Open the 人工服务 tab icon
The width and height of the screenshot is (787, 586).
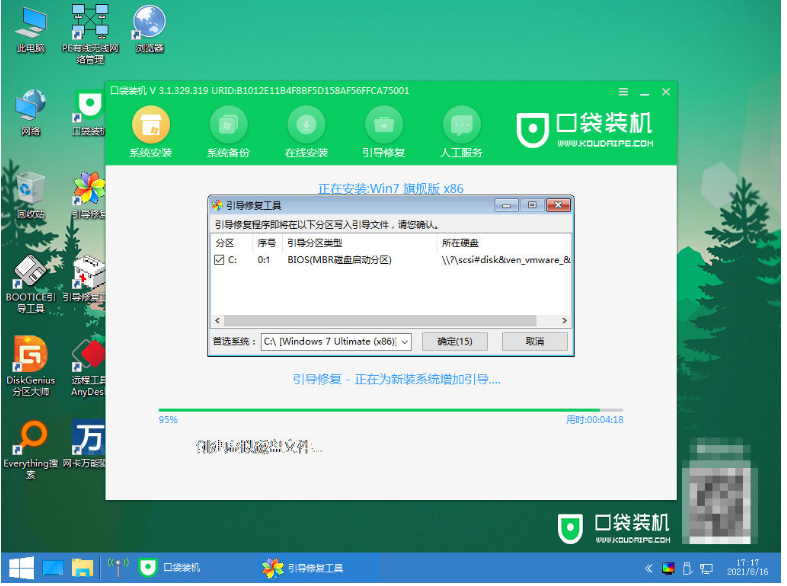tap(462, 125)
